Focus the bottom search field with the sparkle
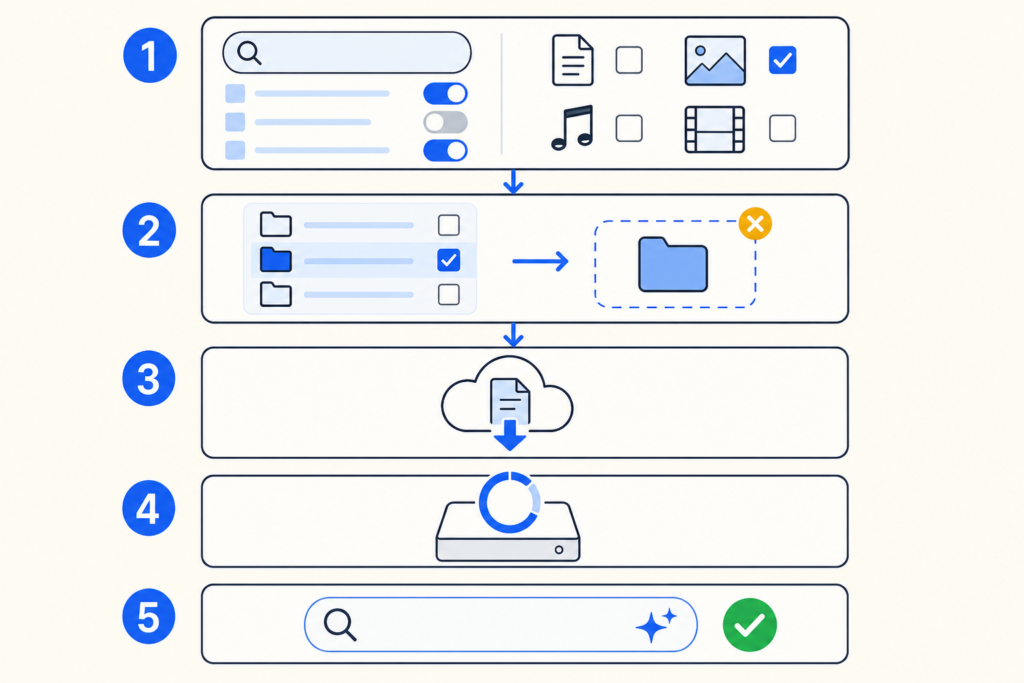Viewport: 1024px width, 683px height. [x=501, y=625]
